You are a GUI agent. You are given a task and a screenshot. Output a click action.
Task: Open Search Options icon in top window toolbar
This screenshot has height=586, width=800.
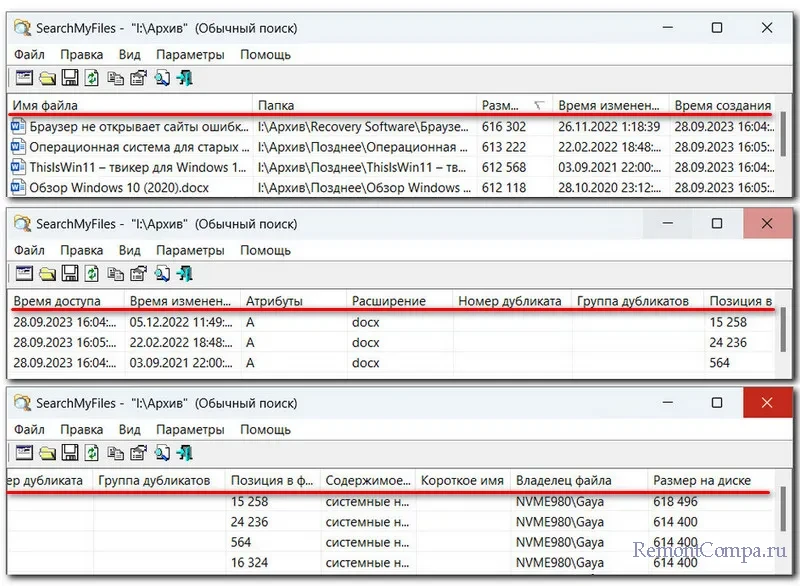coord(24,77)
